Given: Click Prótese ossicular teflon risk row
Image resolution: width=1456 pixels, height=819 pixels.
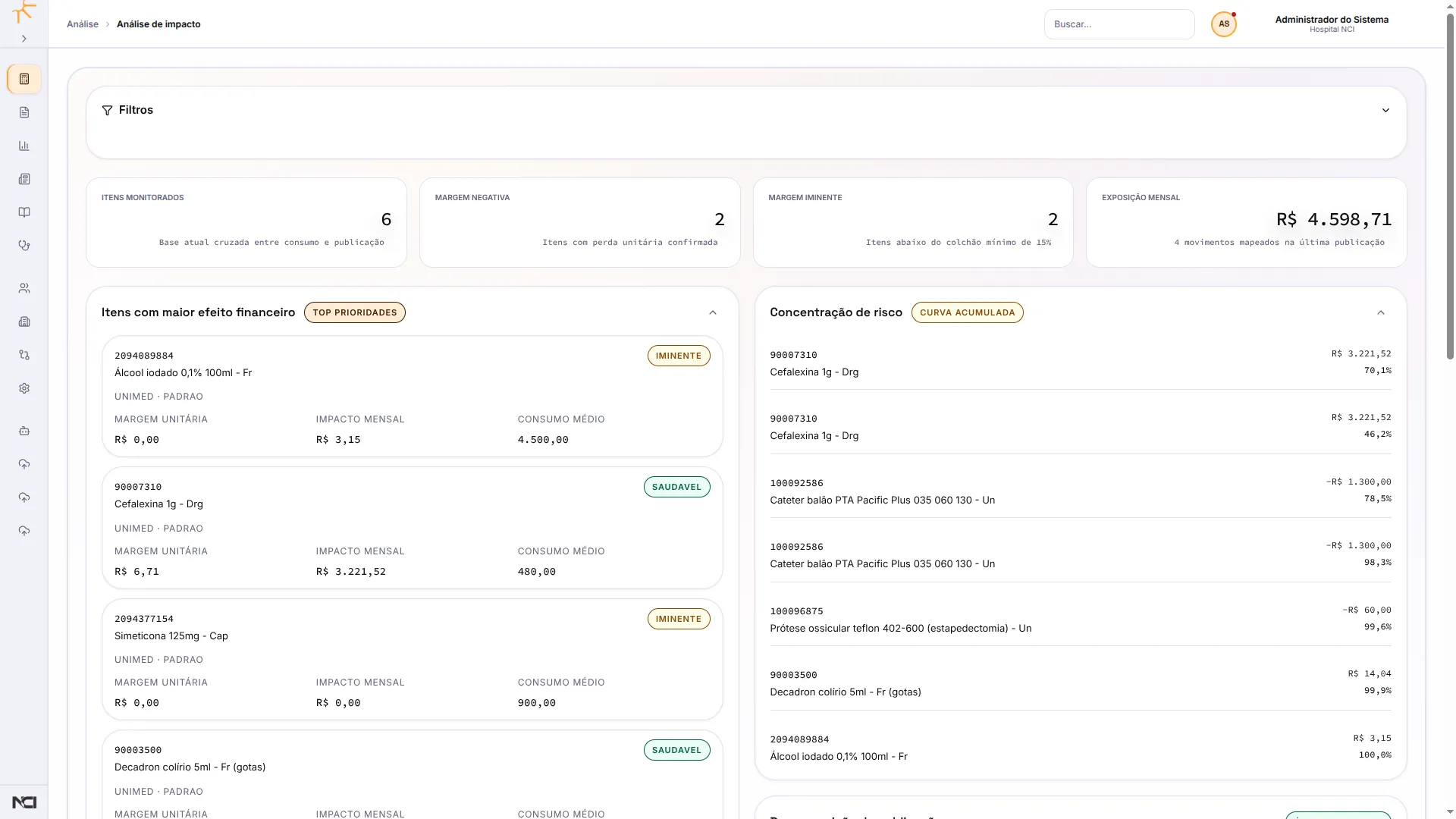Looking at the screenshot, I should [1081, 620].
